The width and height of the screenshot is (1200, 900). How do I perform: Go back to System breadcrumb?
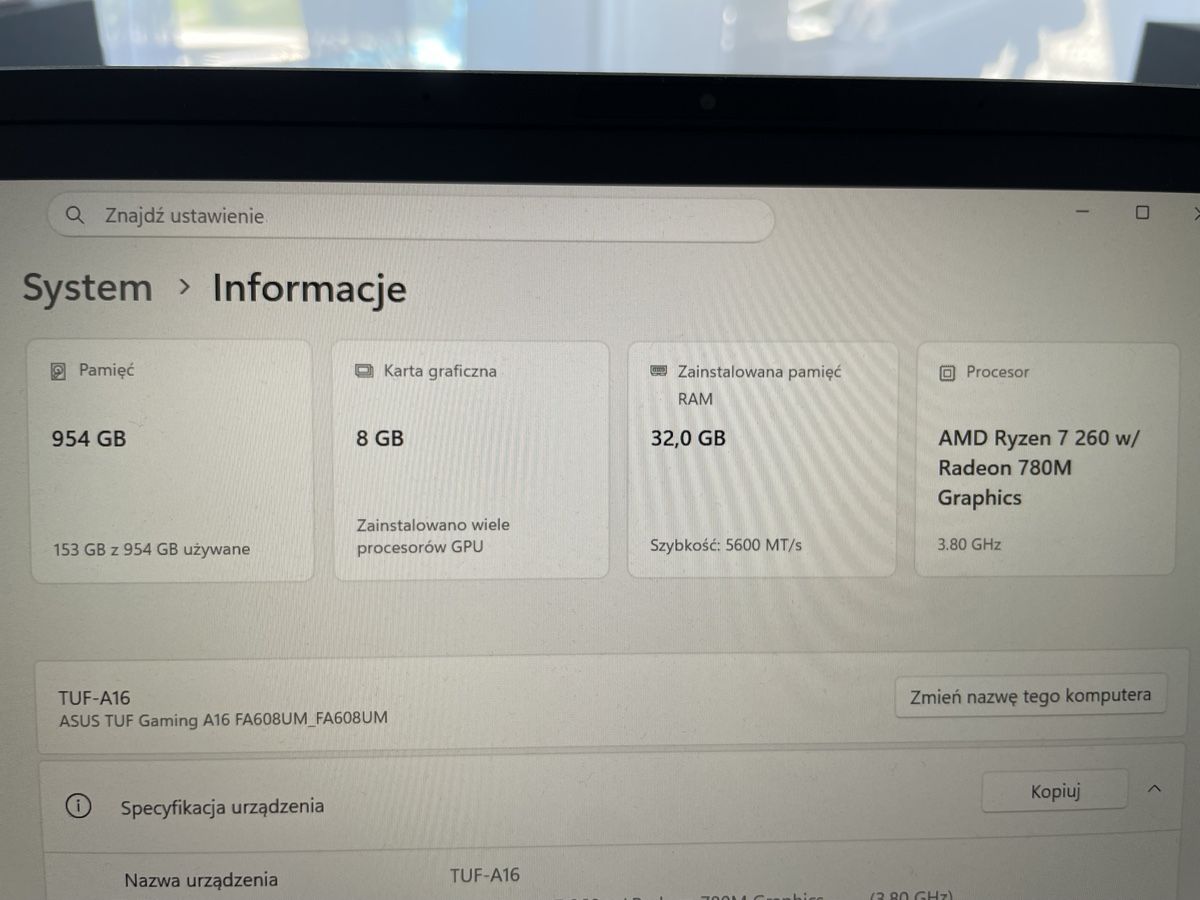click(88, 288)
